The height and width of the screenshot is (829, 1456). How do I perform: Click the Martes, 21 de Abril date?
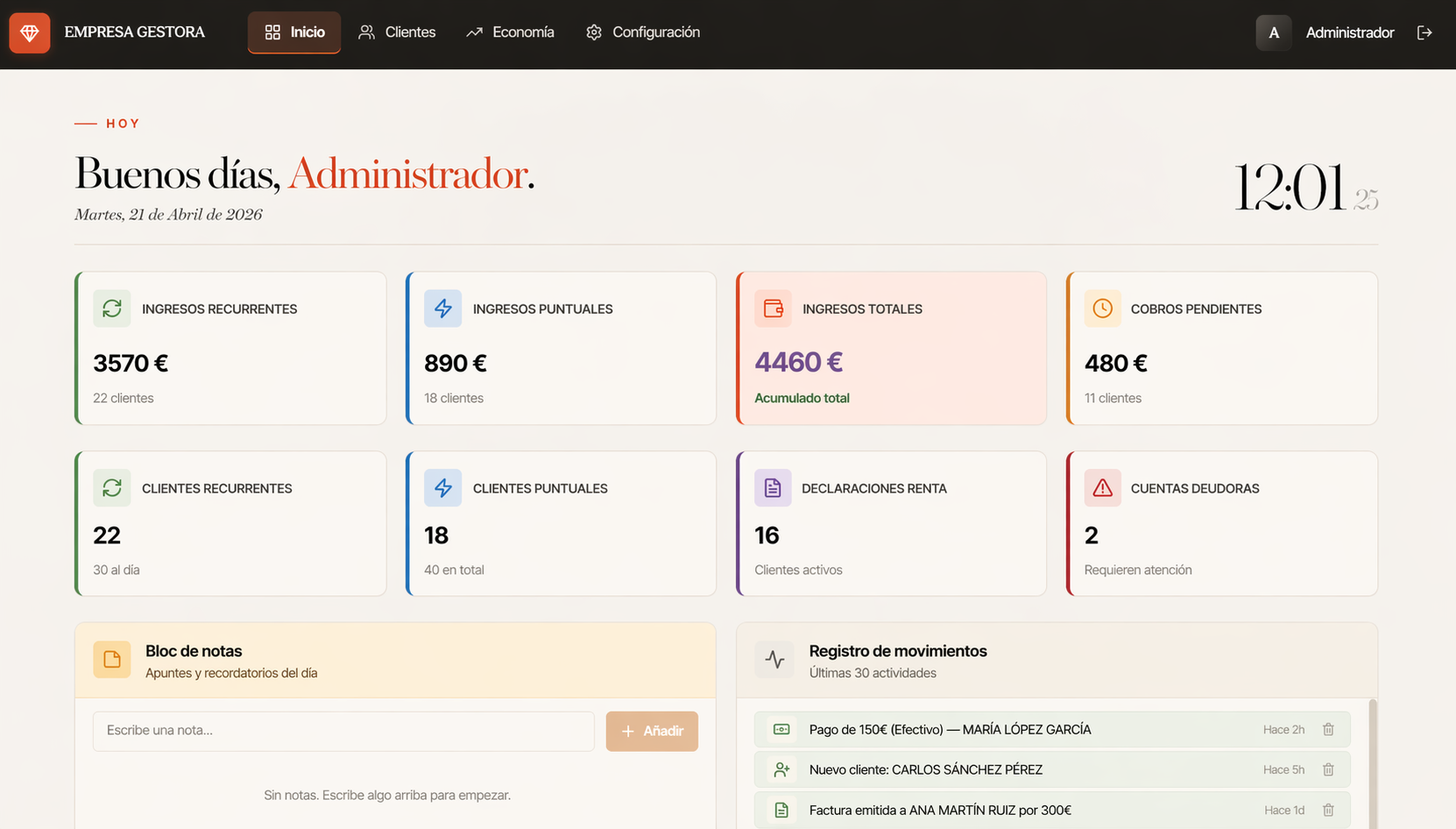point(168,215)
